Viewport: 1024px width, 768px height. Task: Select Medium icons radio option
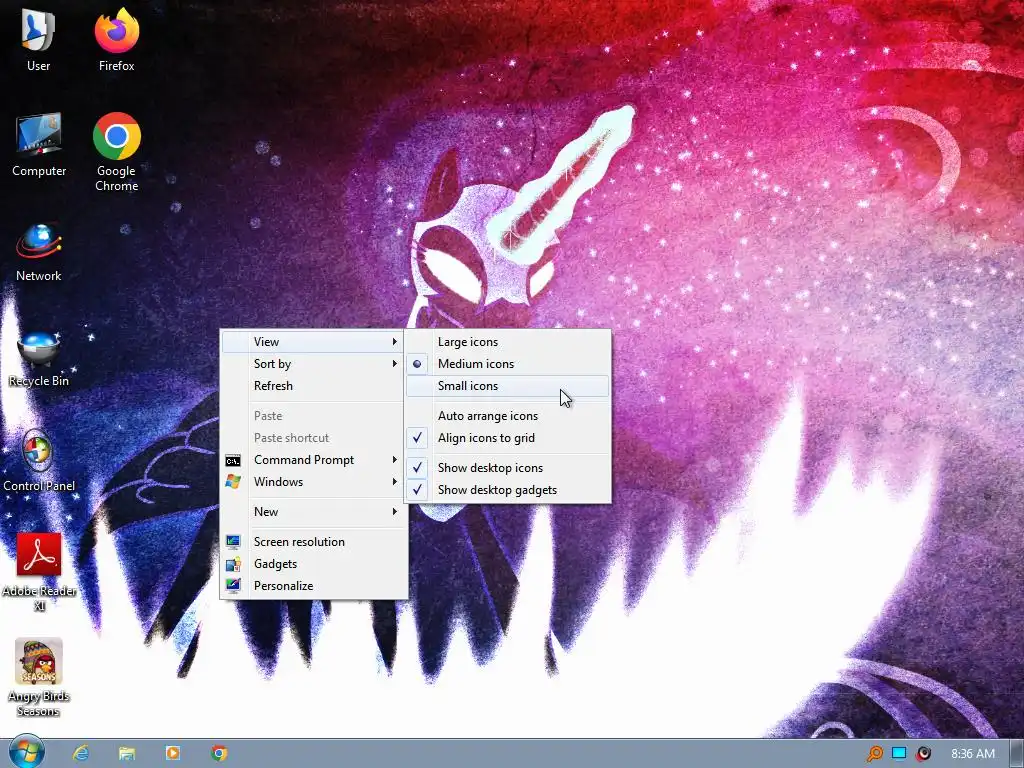(507, 364)
